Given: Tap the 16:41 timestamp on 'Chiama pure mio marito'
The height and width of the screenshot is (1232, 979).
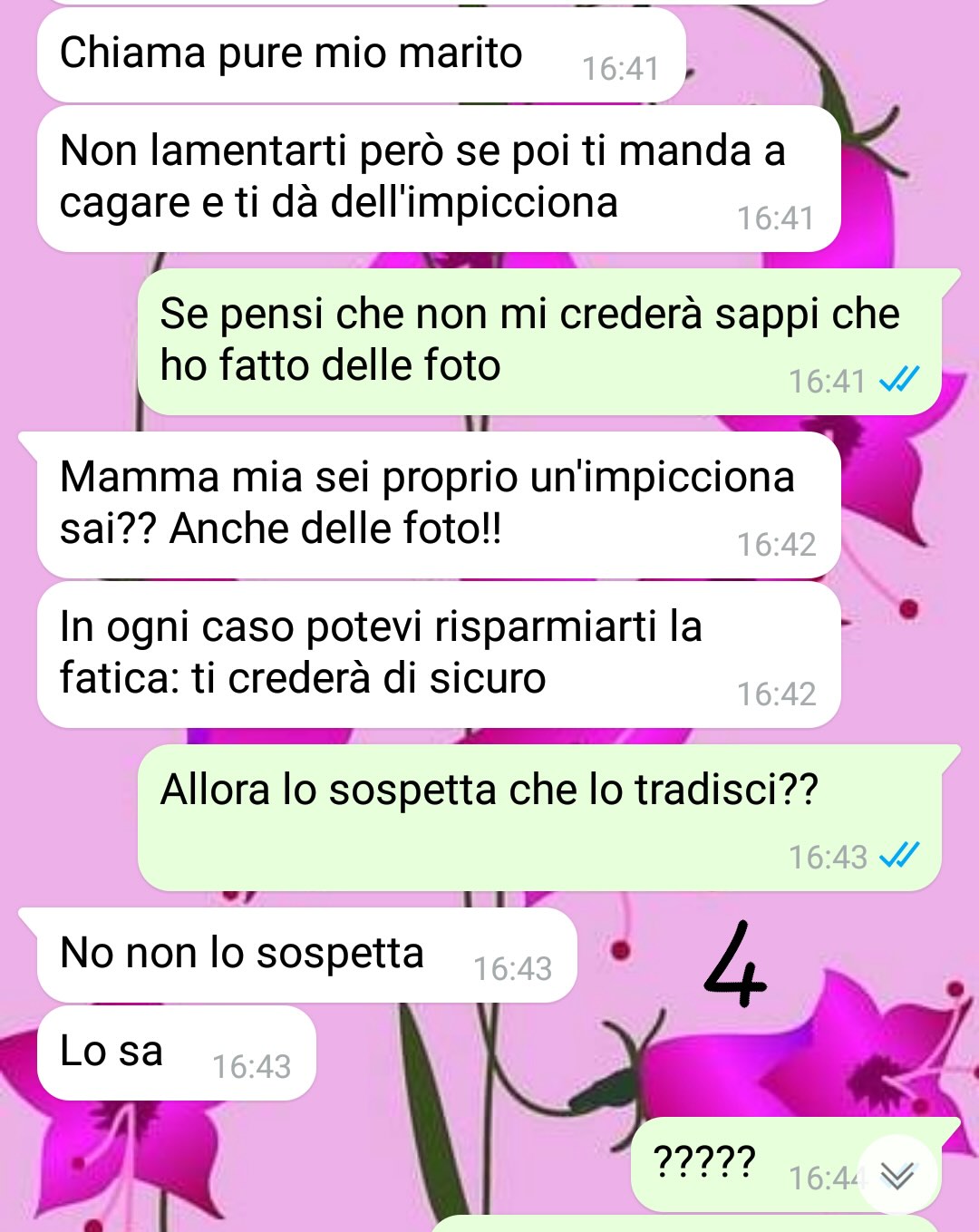Looking at the screenshot, I should pos(620,69).
